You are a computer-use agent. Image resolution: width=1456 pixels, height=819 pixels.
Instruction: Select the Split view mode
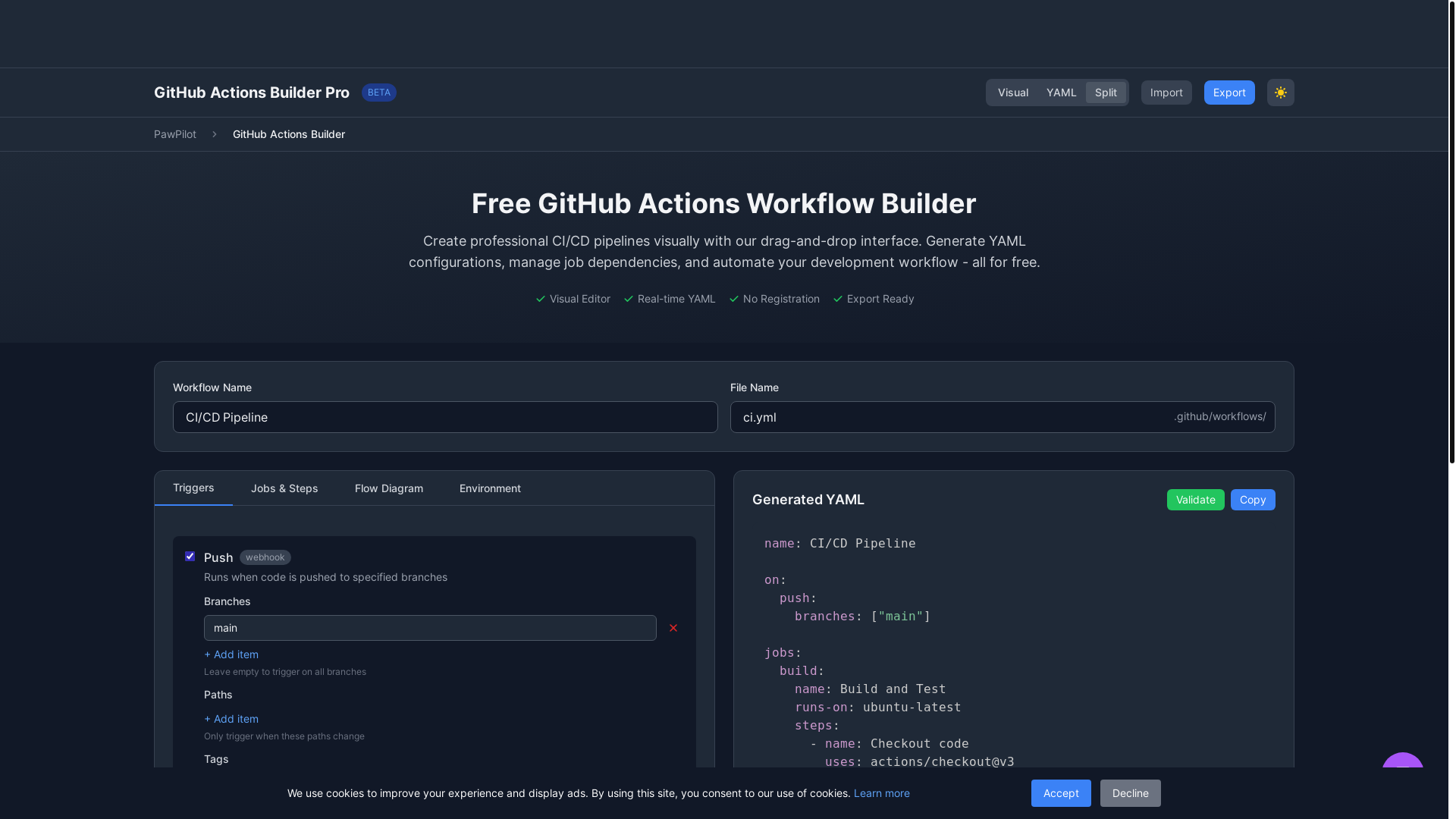[x=1106, y=93]
